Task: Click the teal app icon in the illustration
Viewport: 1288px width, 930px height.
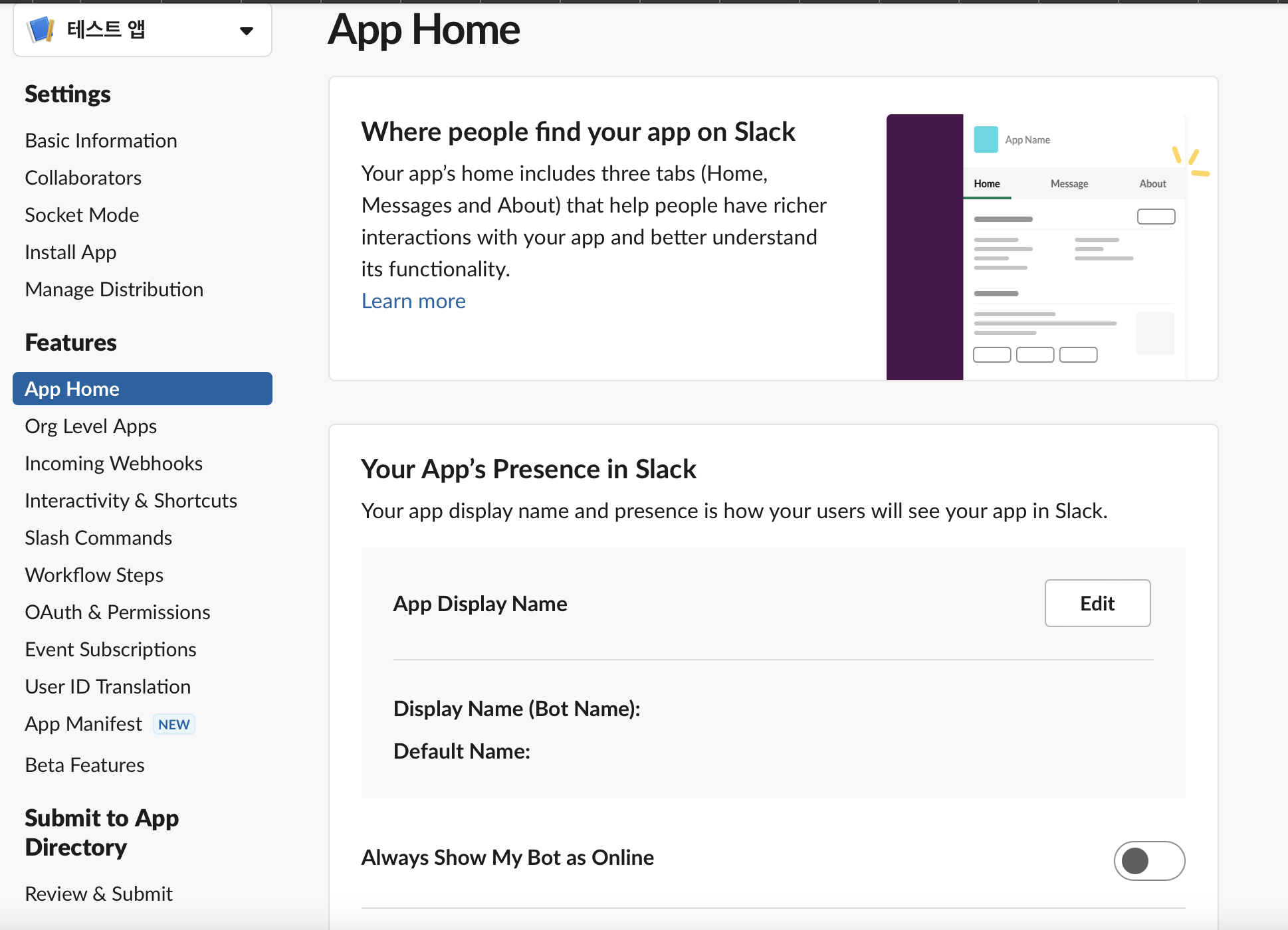Action: (985, 139)
